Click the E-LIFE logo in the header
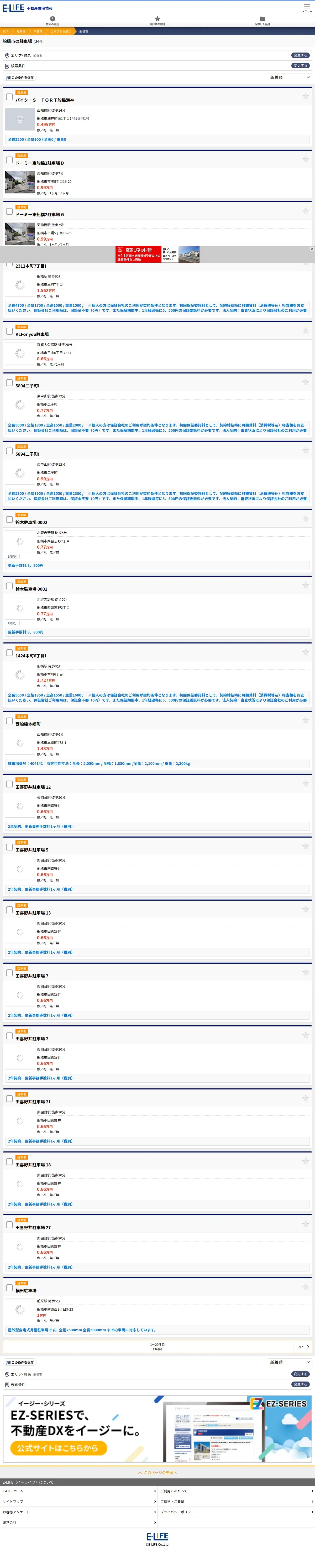This screenshot has width=315, height=1568. (13, 8)
